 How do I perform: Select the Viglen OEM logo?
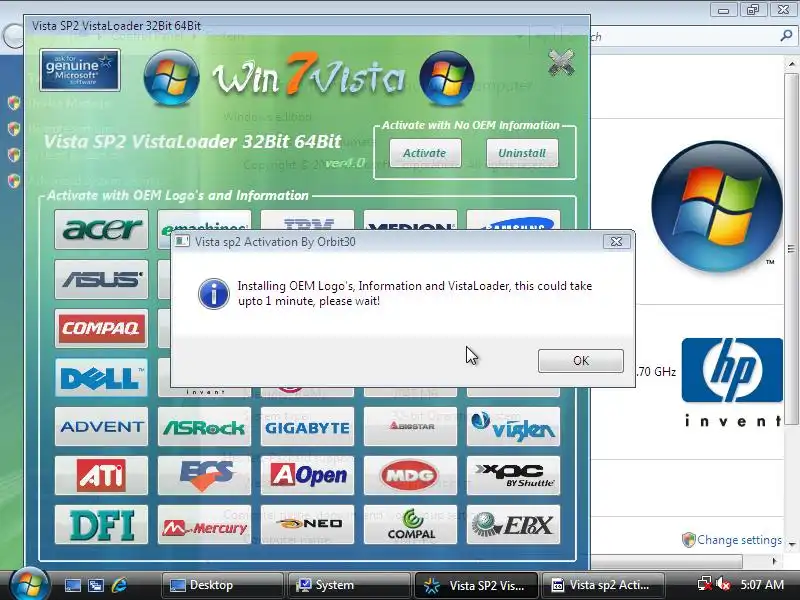[513, 427]
